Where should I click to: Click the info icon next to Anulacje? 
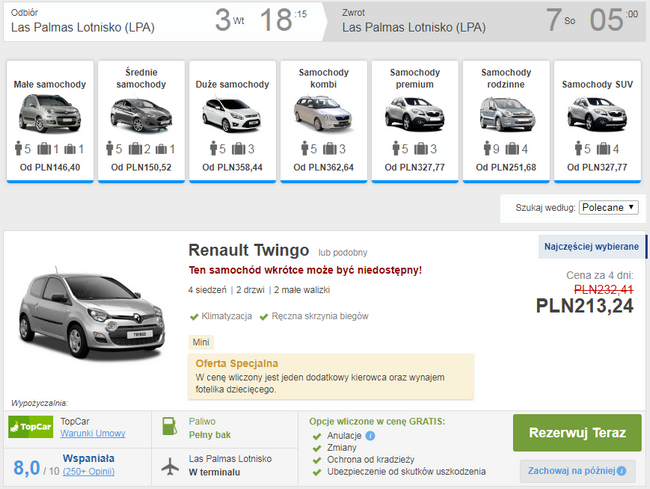click(x=370, y=436)
